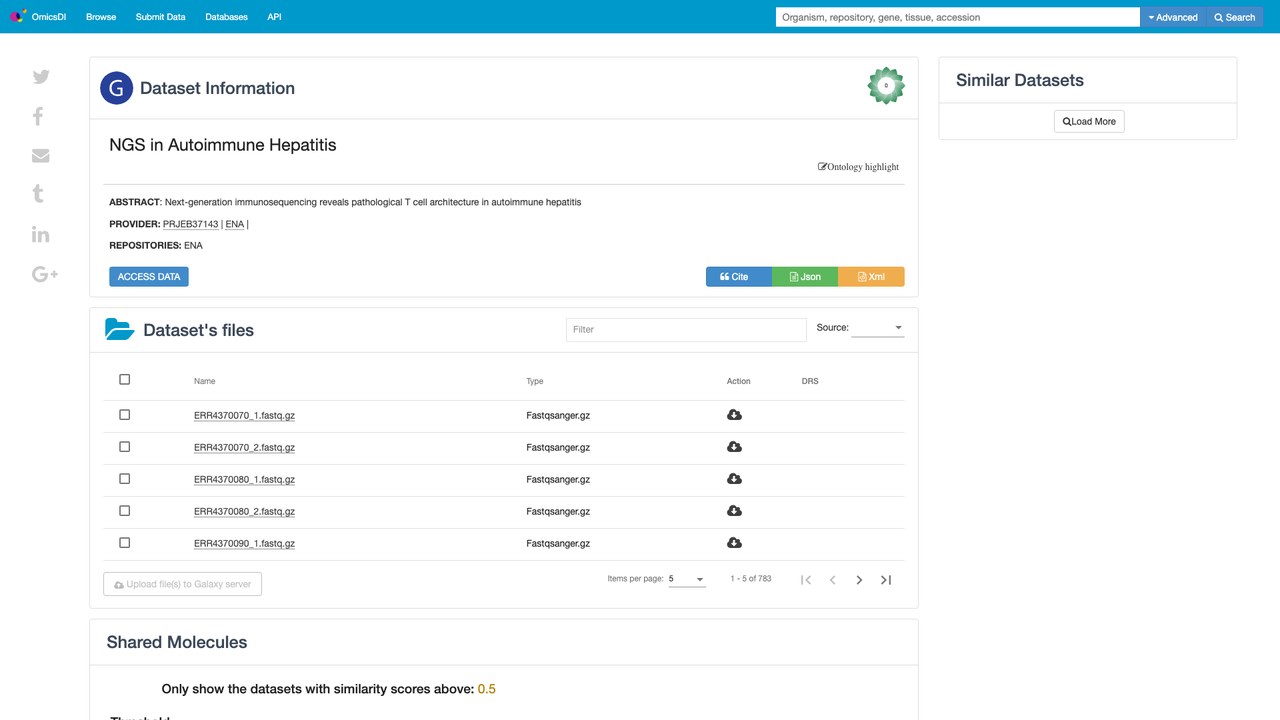Download ERR4370070_1.fastq.gz via cloud icon
The height and width of the screenshot is (720, 1280).
coord(734,415)
